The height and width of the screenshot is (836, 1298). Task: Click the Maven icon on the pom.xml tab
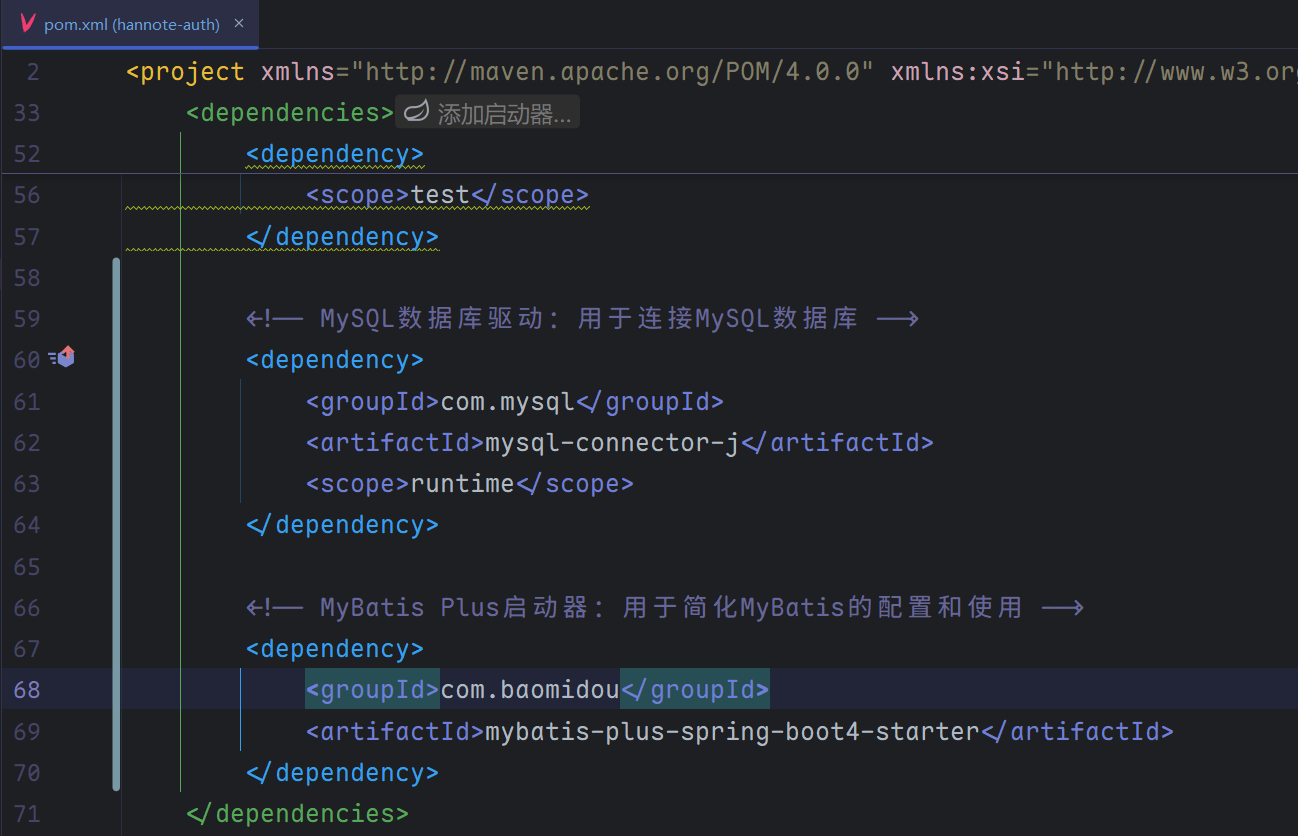(27, 24)
